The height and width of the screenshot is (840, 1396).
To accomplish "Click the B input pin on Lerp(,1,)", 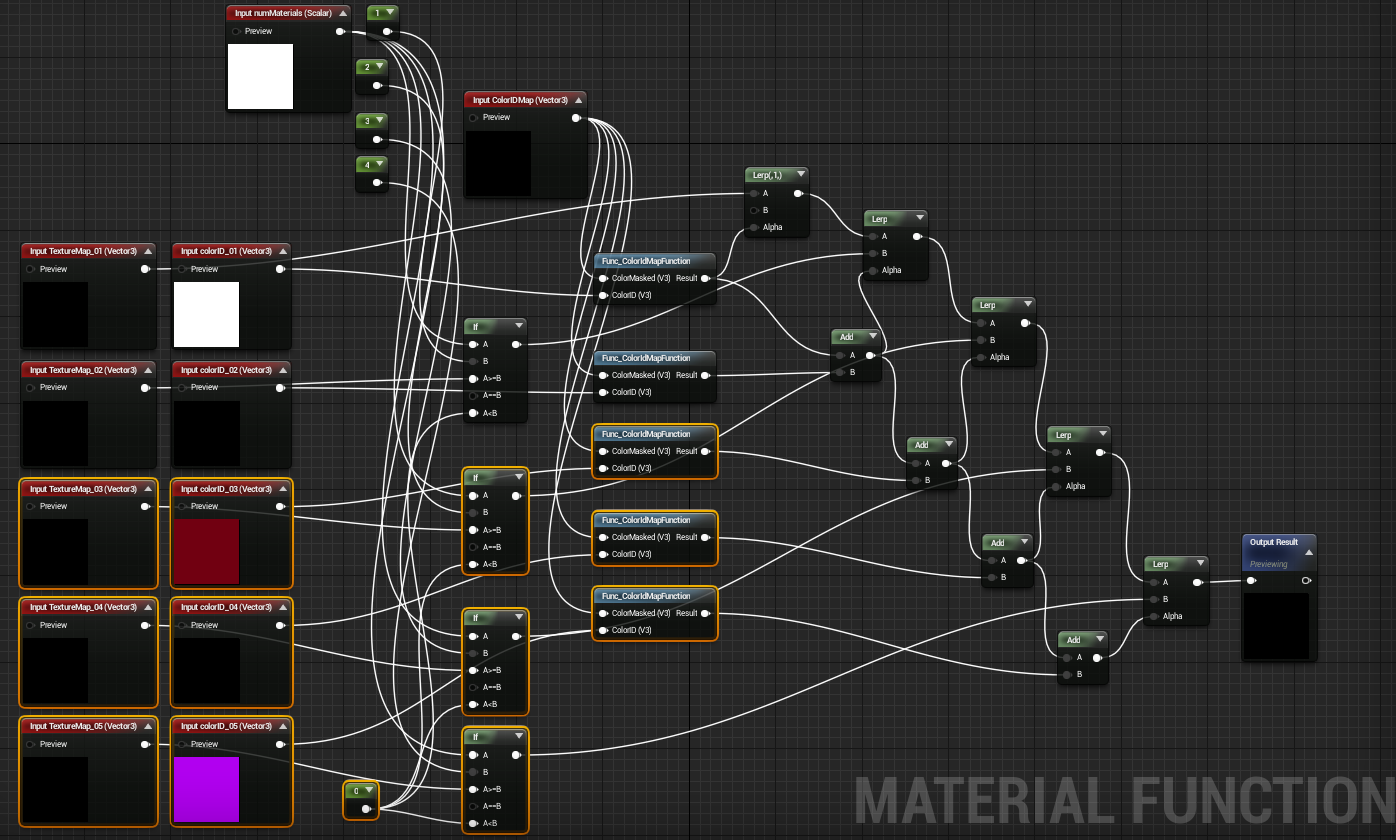I will (753, 210).
